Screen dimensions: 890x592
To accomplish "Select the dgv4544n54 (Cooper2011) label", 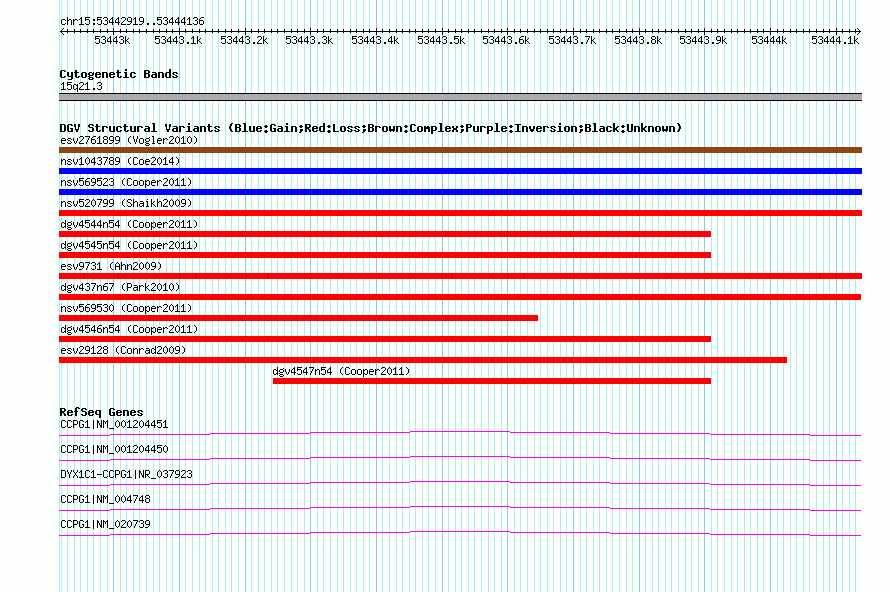I will pyautogui.click(x=129, y=224).
